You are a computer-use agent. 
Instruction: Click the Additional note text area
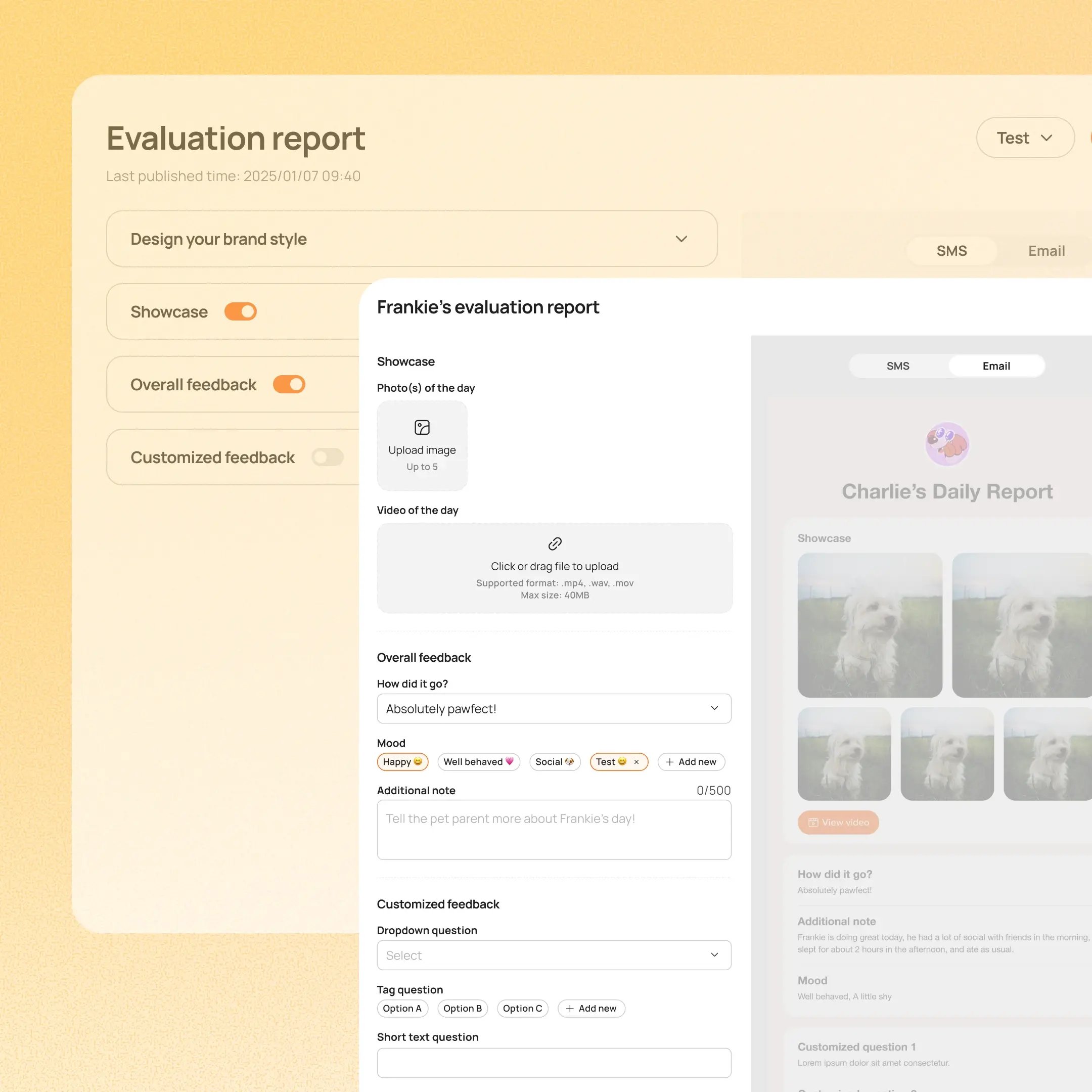[x=554, y=830]
